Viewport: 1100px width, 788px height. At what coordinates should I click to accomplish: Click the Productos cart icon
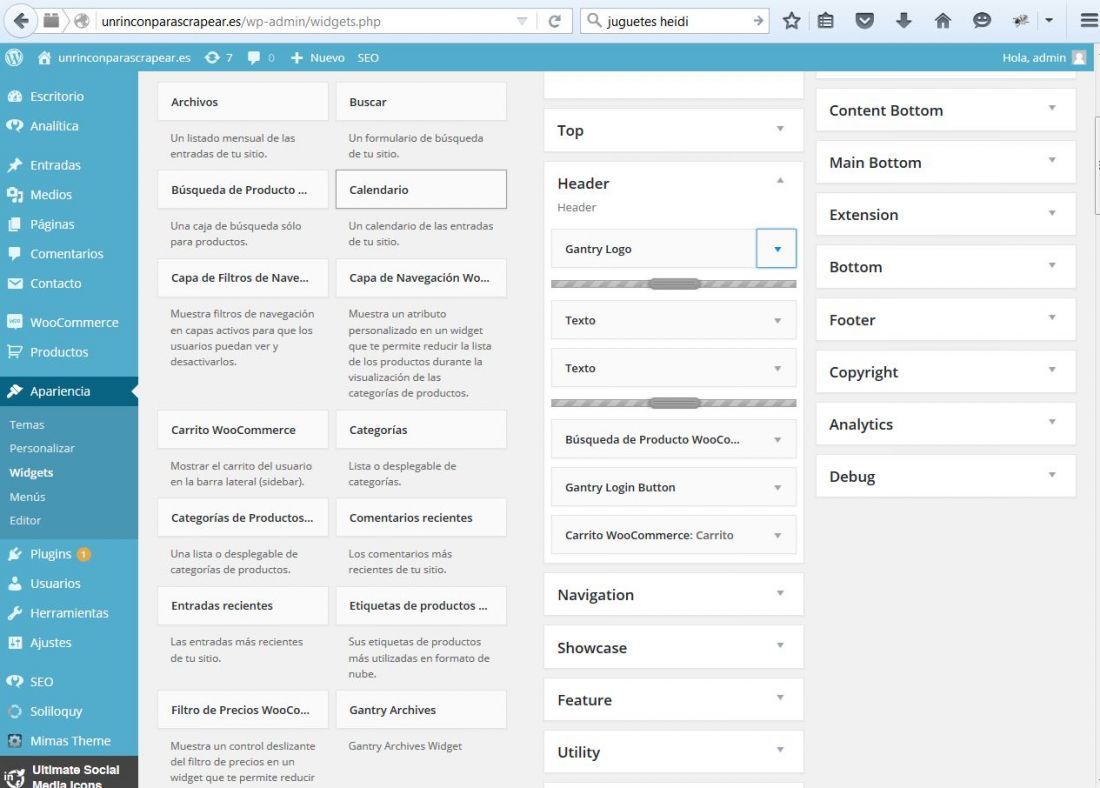[15, 352]
